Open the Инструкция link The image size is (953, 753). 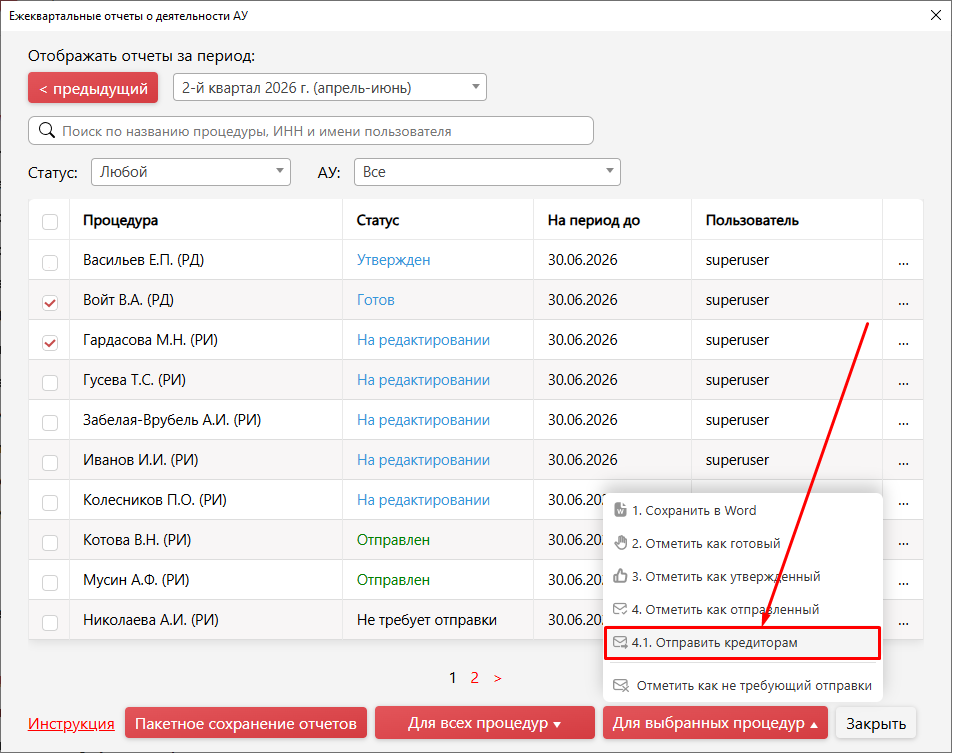coord(71,723)
